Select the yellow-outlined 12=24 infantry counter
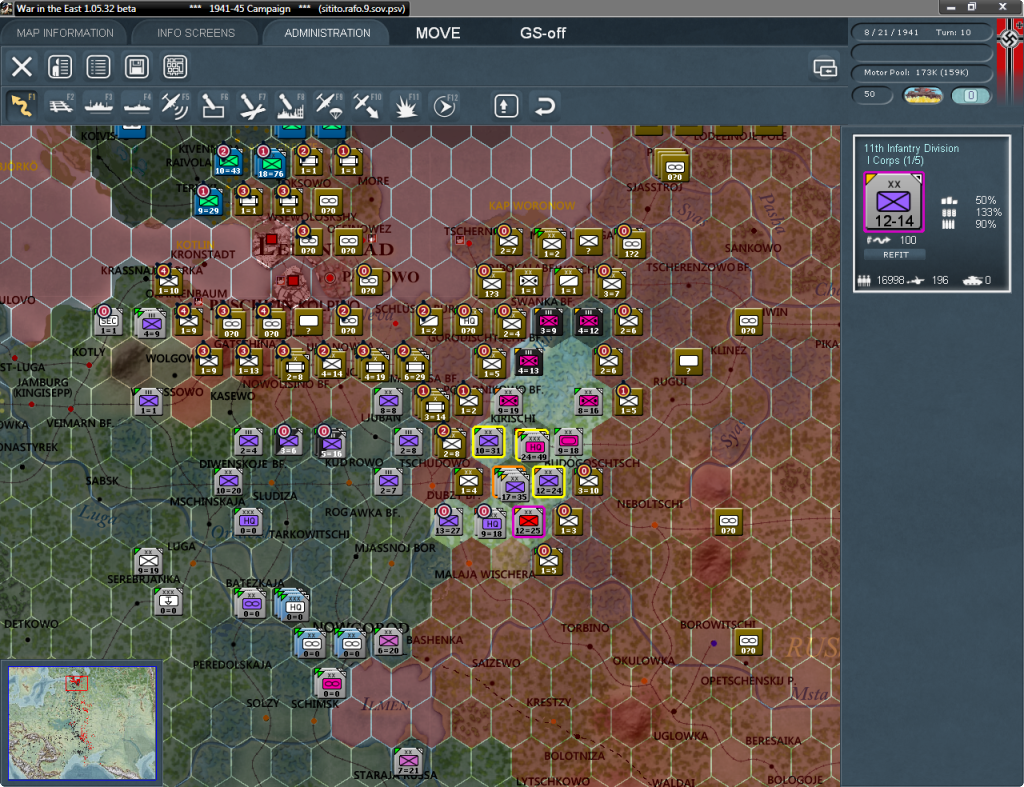This screenshot has width=1024, height=787. click(548, 483)
